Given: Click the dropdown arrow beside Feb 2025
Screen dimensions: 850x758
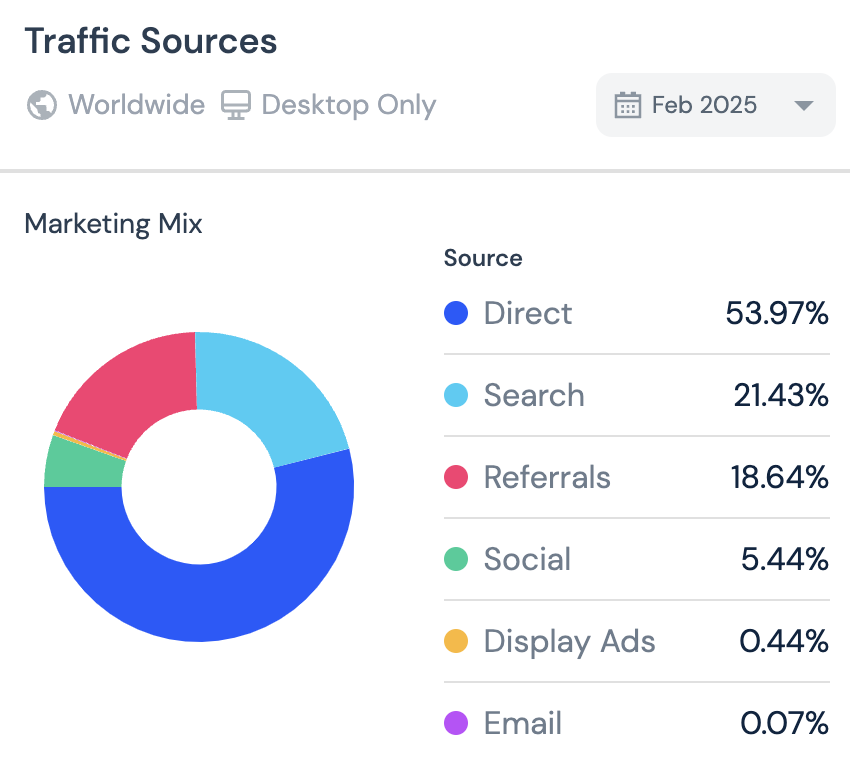Looking at the screenshot, I should click(x=803, y=105).
